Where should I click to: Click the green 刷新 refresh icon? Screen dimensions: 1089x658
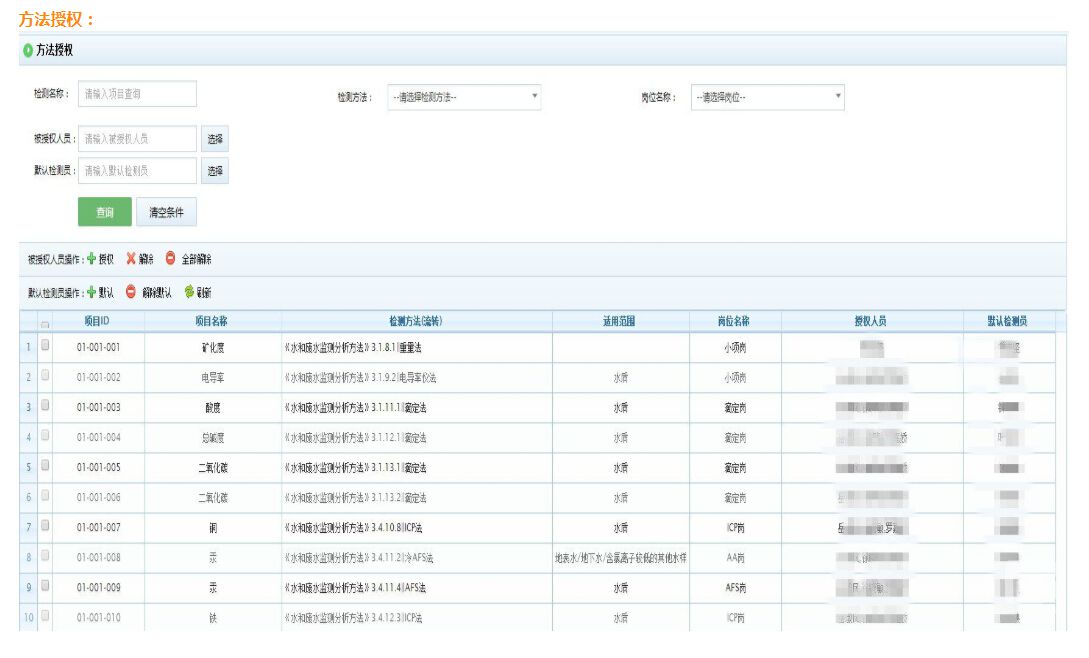point(188,292)
